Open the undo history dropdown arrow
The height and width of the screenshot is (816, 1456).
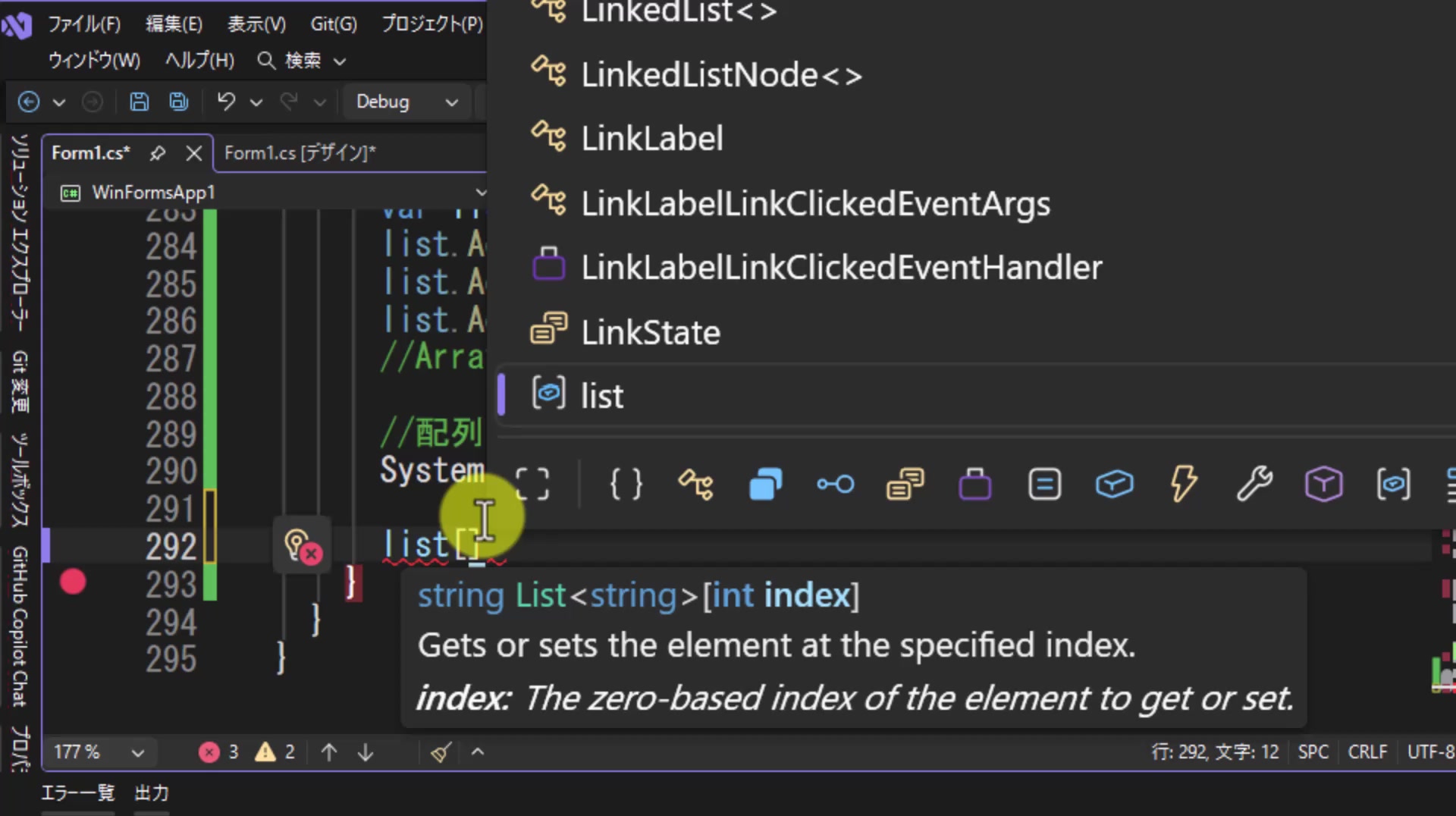[x=256, y=102]
